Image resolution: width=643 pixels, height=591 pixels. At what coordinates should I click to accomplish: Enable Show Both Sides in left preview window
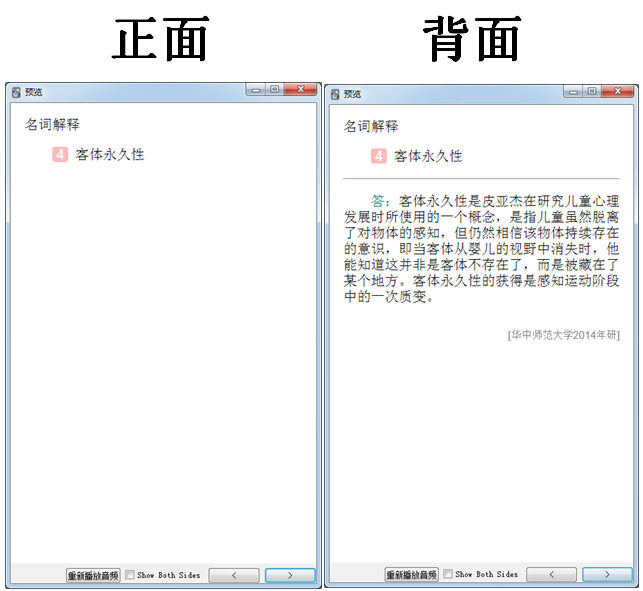click(130, 575)
